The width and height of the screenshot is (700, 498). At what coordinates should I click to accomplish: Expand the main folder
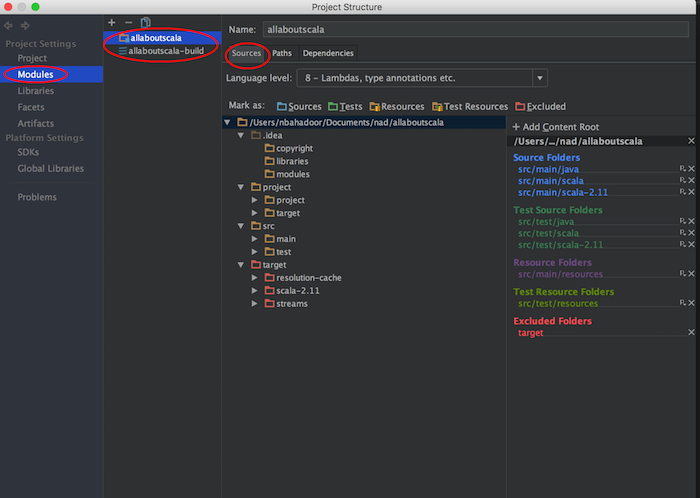pyautogui.click(x=254, y=239)
